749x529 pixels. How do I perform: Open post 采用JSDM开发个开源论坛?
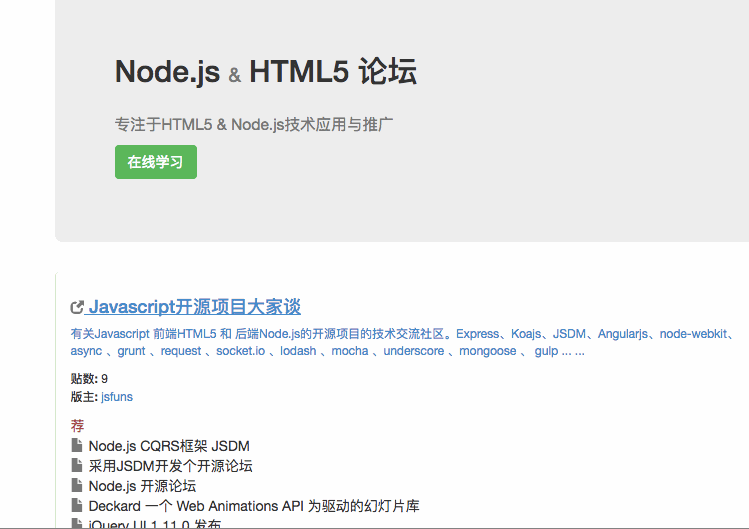(x=171, y=466)
